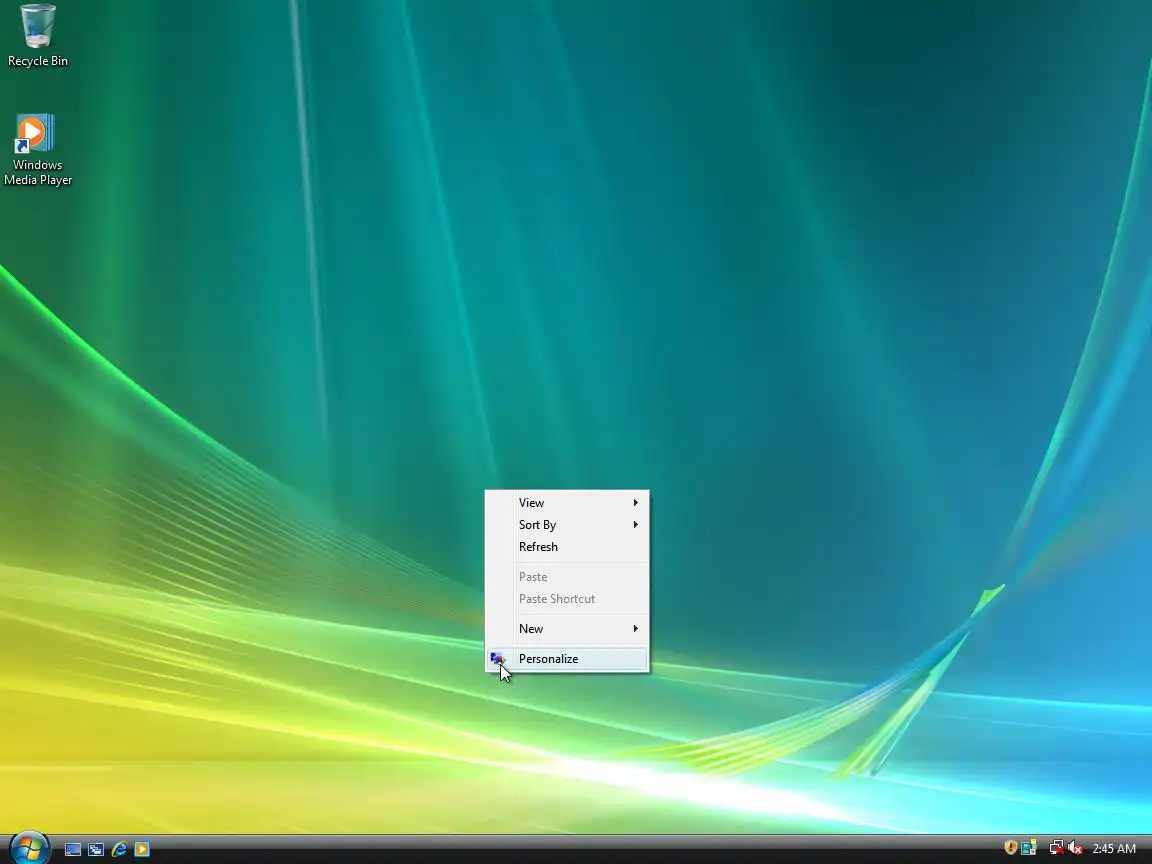This screenshot has height=864, width=1152.
Task: Open the New submenu in context menu
Action: click(x=567, y=629)
